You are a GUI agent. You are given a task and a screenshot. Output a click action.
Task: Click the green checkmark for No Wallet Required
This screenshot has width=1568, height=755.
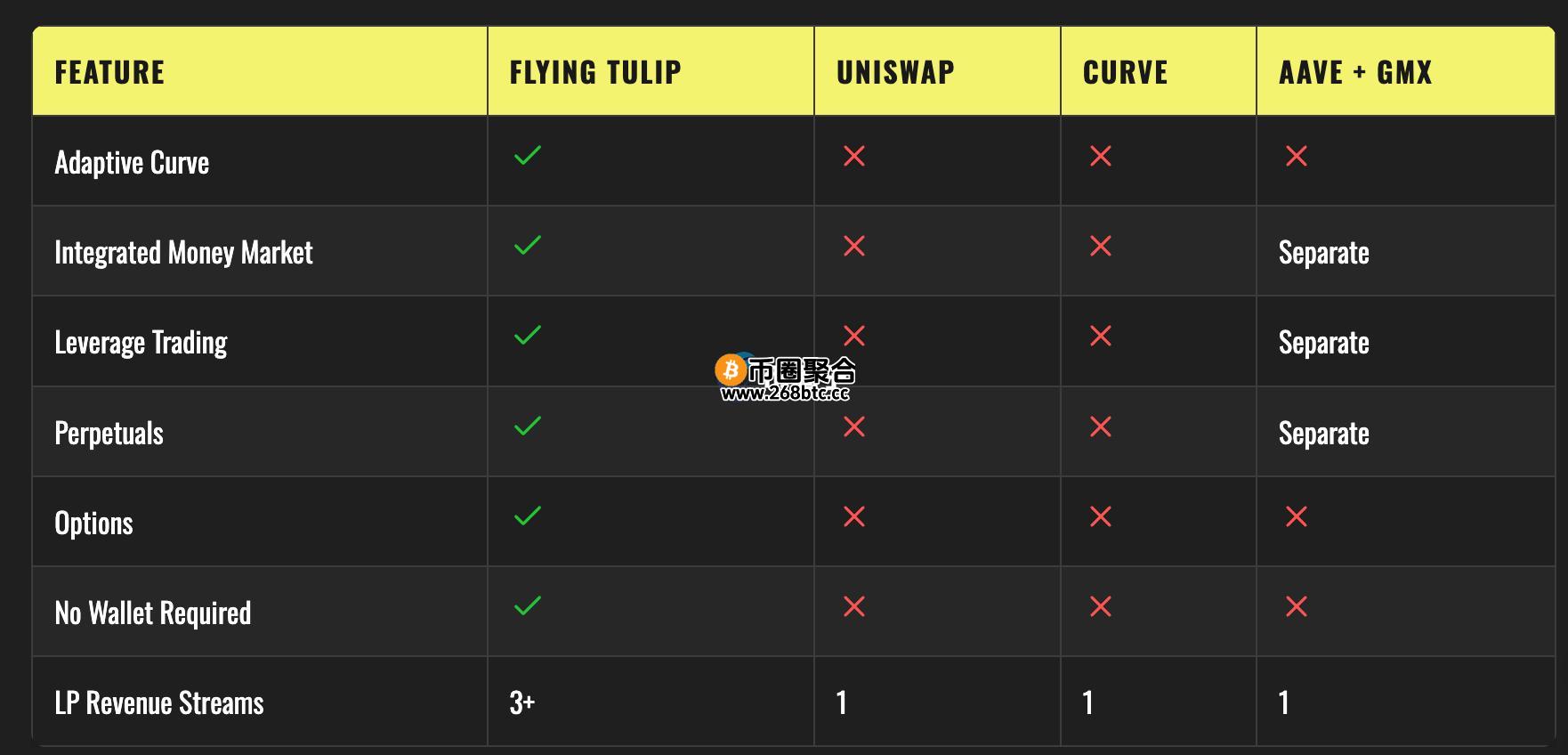tap(528, 606)
